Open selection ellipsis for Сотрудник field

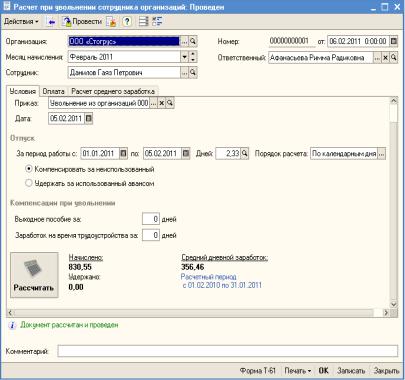click(184, 72)
